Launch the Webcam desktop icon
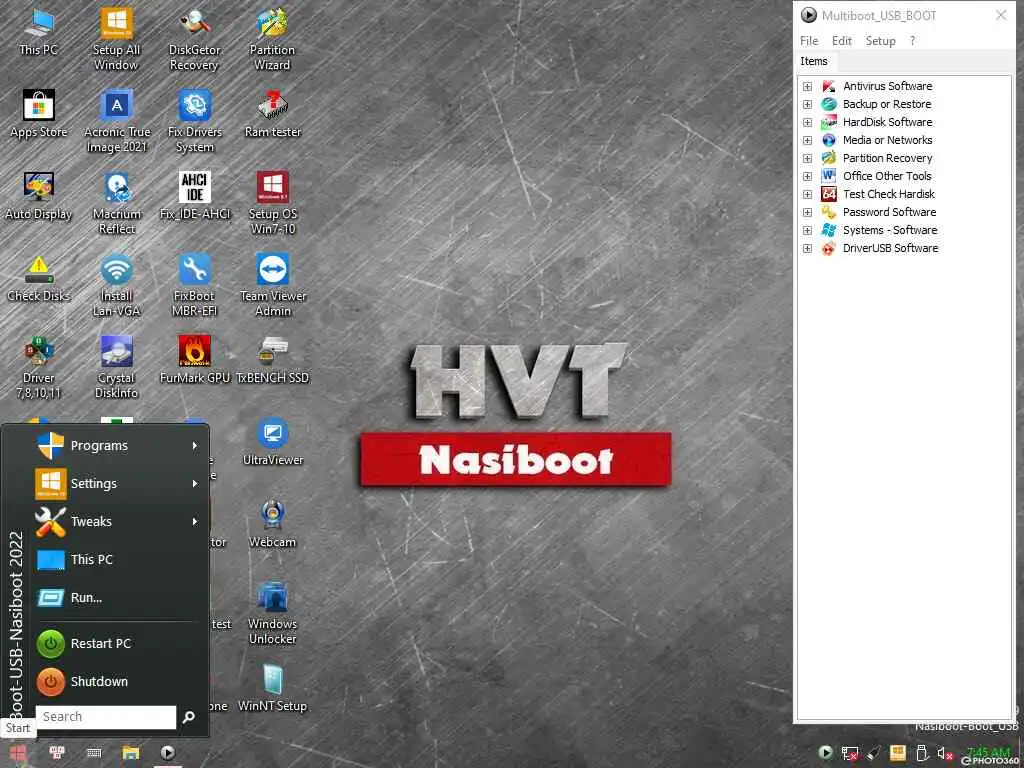The width and height of the screenshot is (1024, 768). [x=272, y=524]
